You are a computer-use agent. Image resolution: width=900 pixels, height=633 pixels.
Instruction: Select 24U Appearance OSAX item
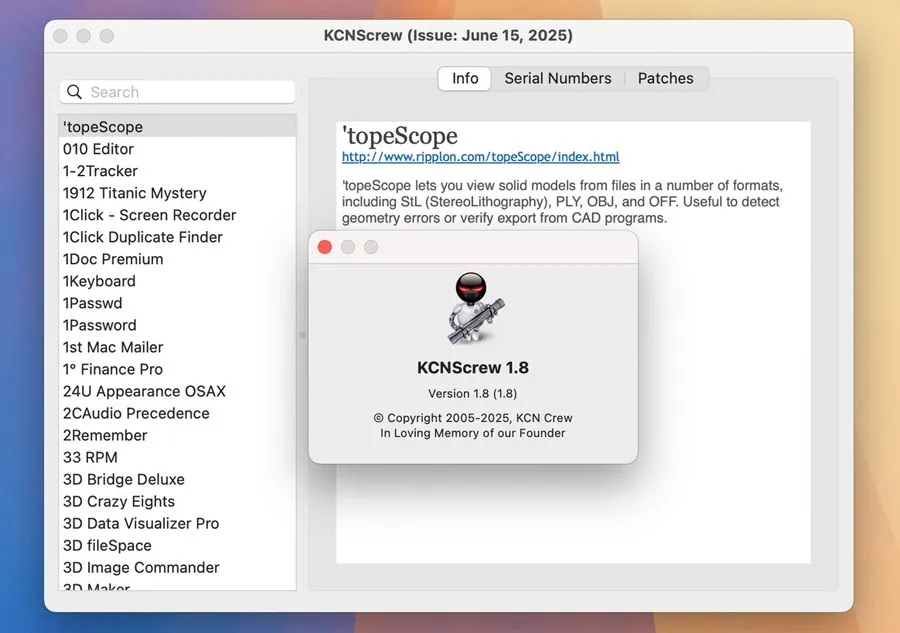click(144, 391)
